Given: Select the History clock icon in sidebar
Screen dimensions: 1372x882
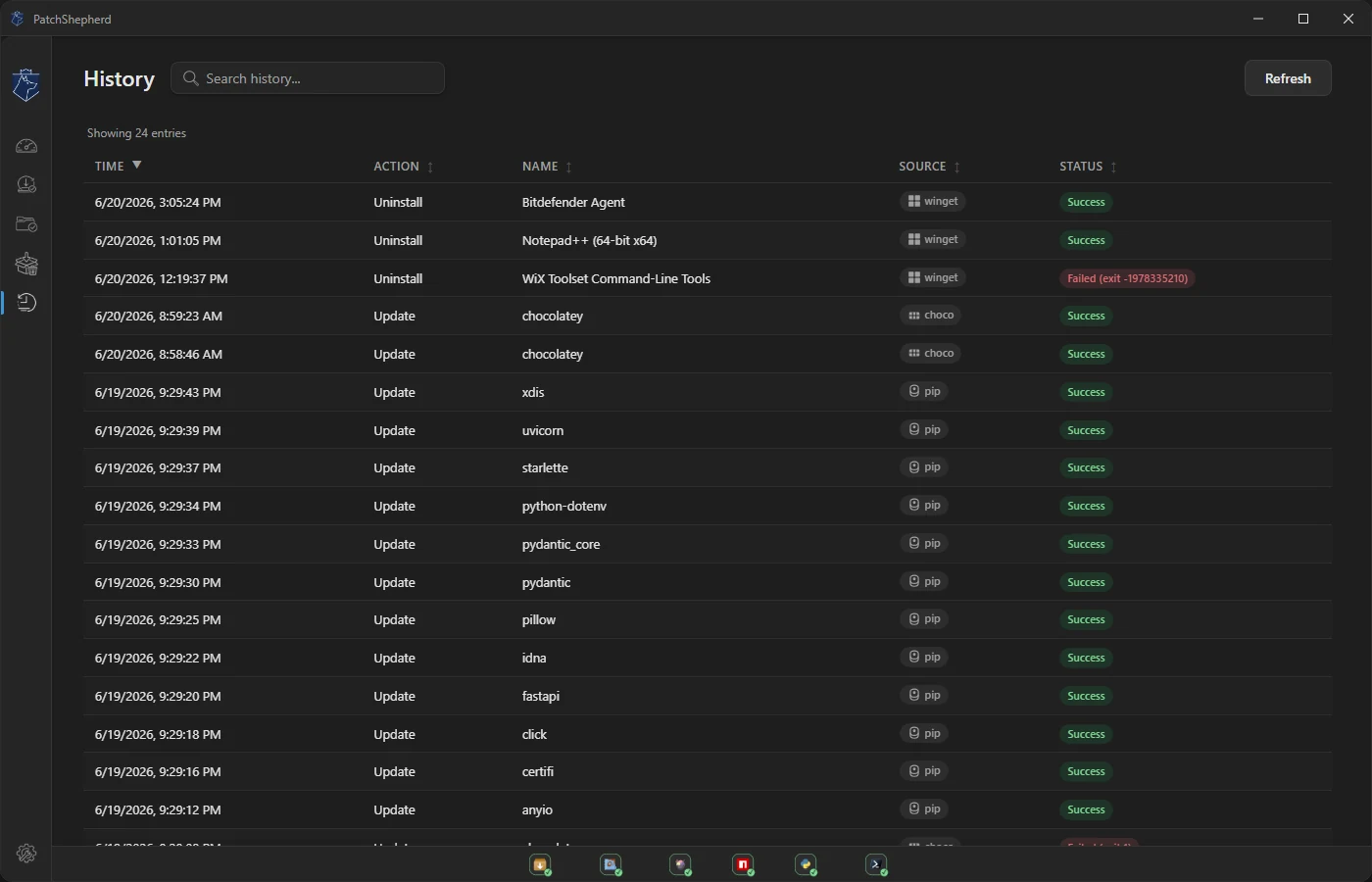Looking at the screenshot, I should coord(26,303).
